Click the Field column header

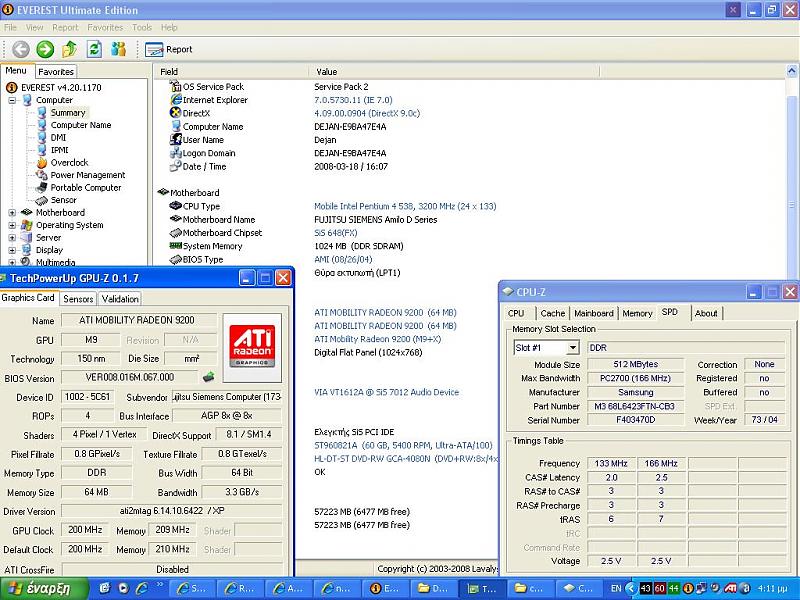click(x=231, y=71)
